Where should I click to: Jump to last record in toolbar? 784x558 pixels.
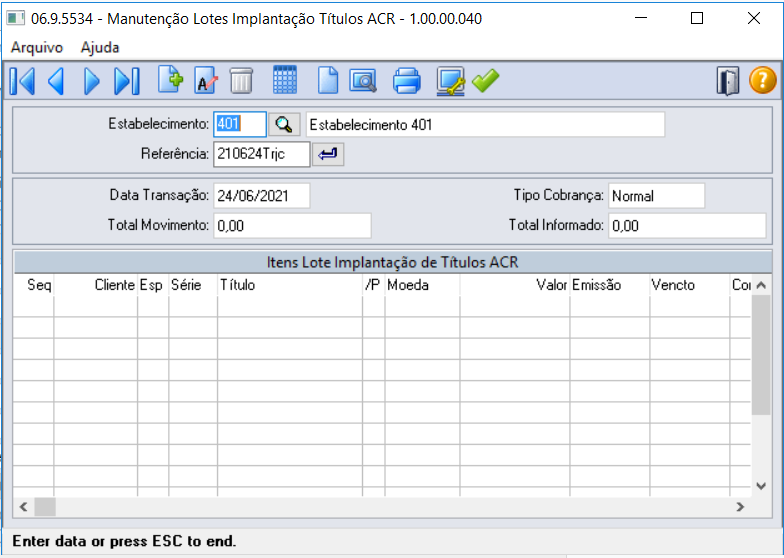click(x=126, y=81)
